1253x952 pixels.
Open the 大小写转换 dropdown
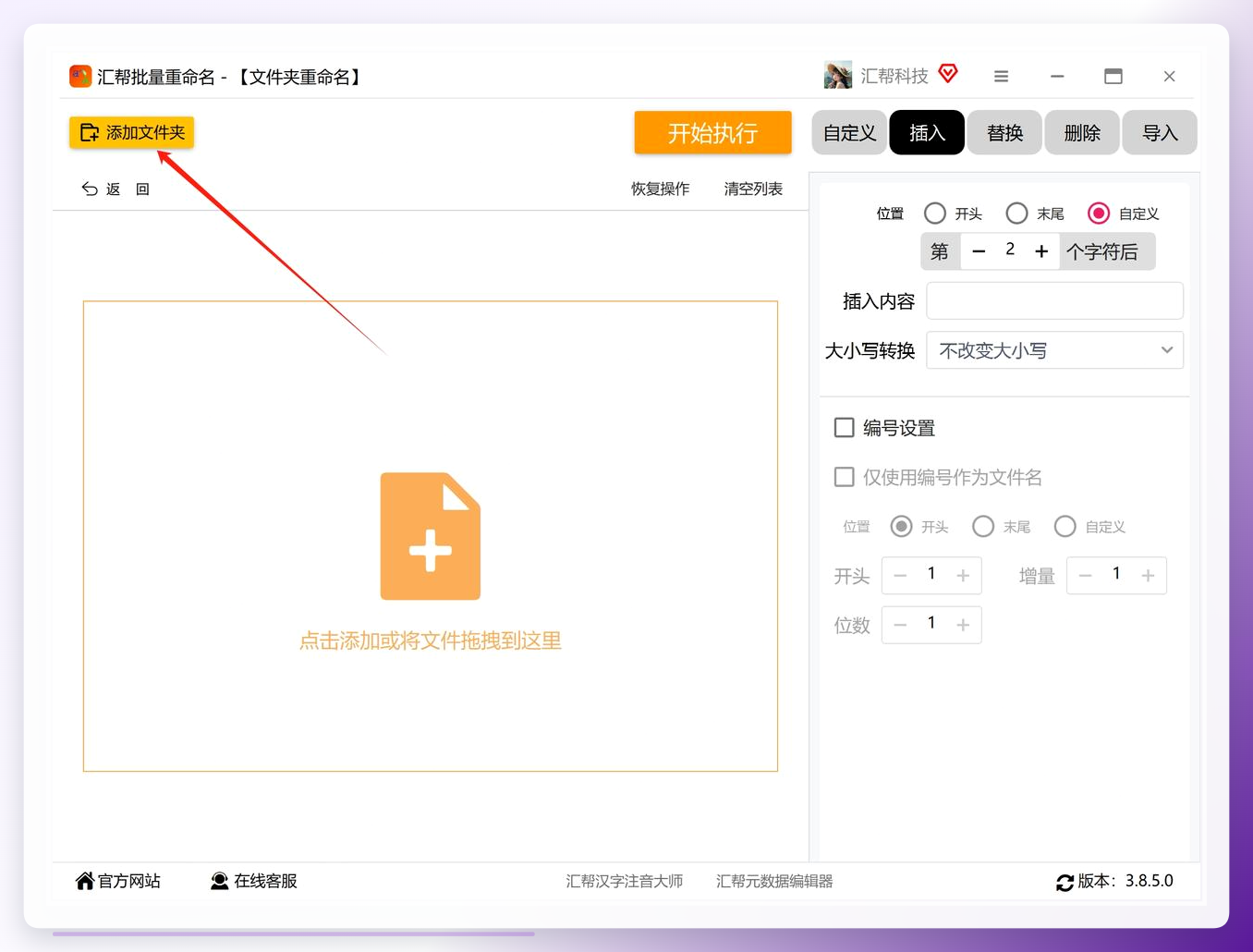tap(1054, 350)
